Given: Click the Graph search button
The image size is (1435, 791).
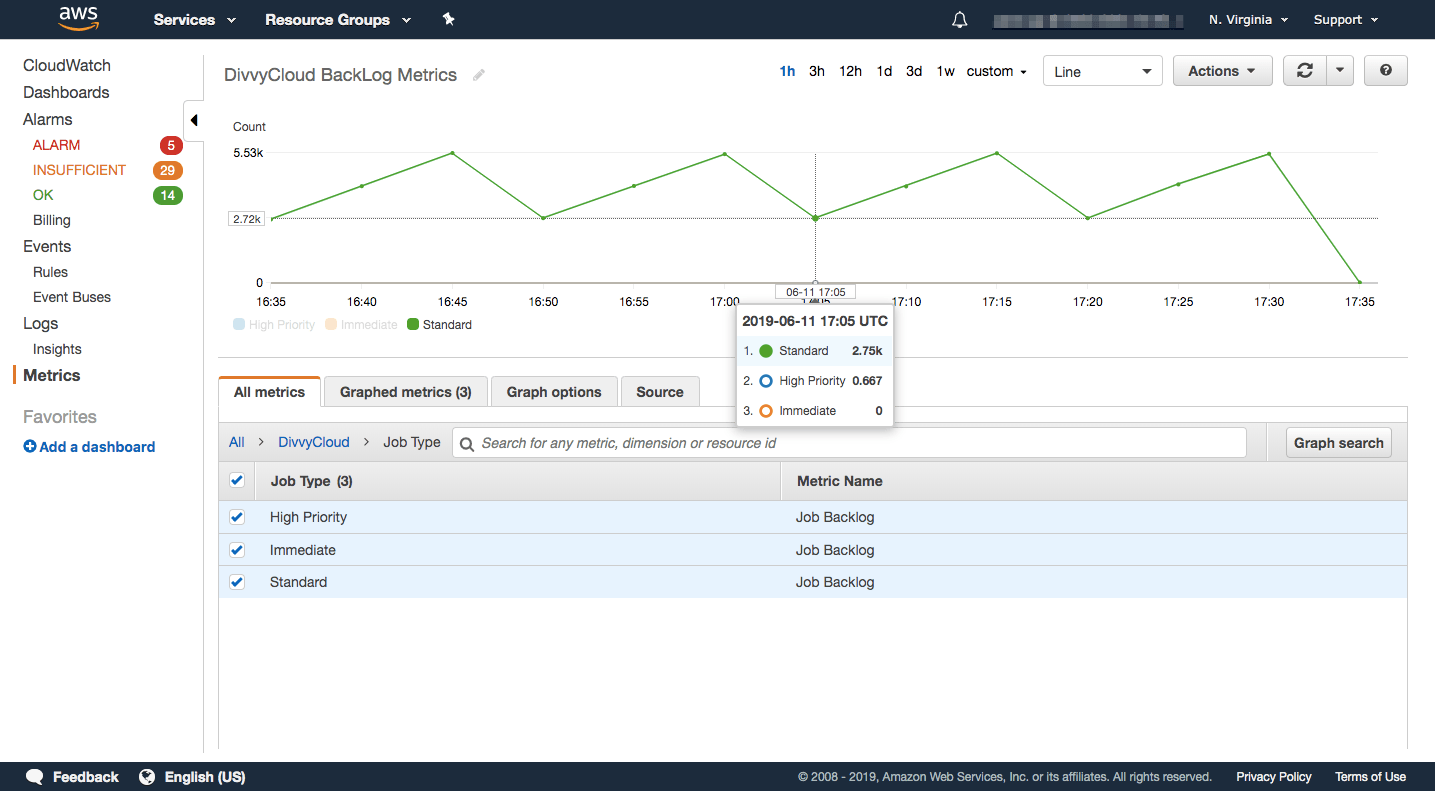Looking at the screenshot, I should [x=1338, y=443].
